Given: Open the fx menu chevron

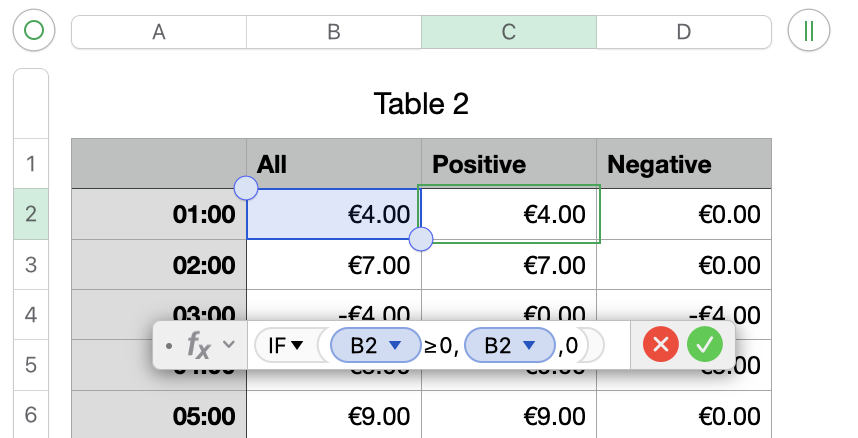Looking at the screenshot, I should click(x=230, y=345).
